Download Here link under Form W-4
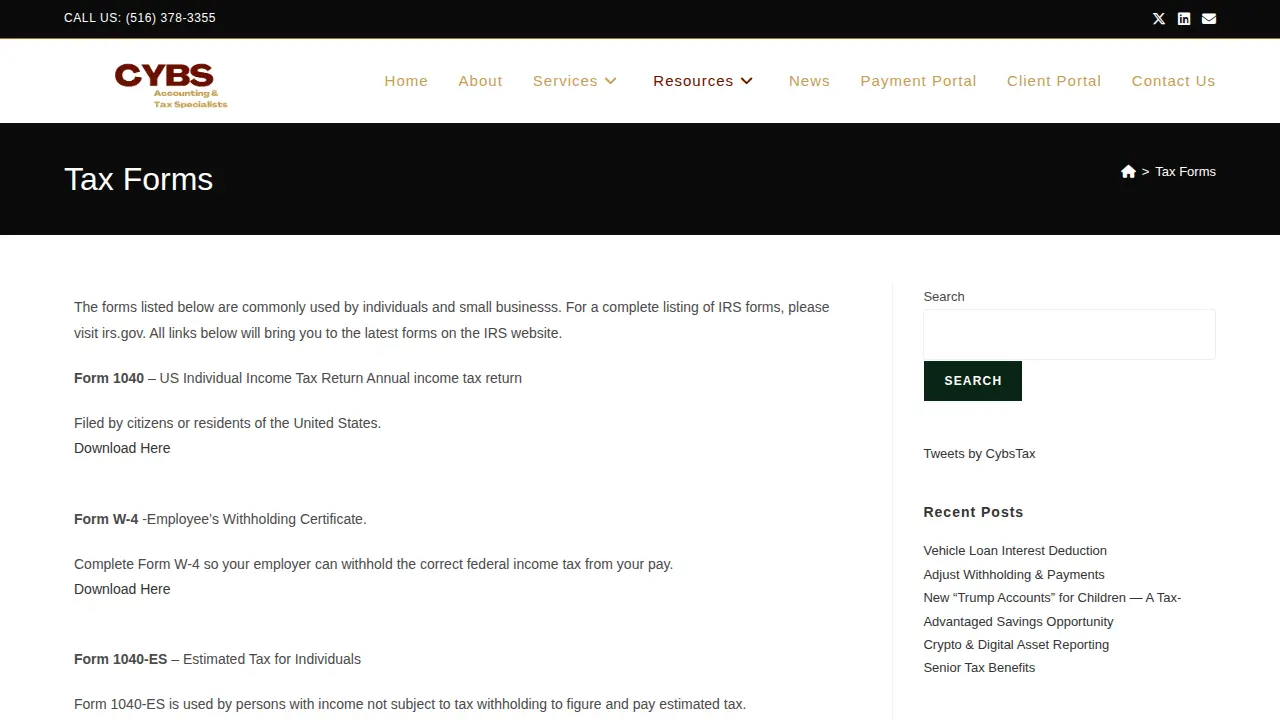The image size is (1280, 720). click(x=122, y=589)
